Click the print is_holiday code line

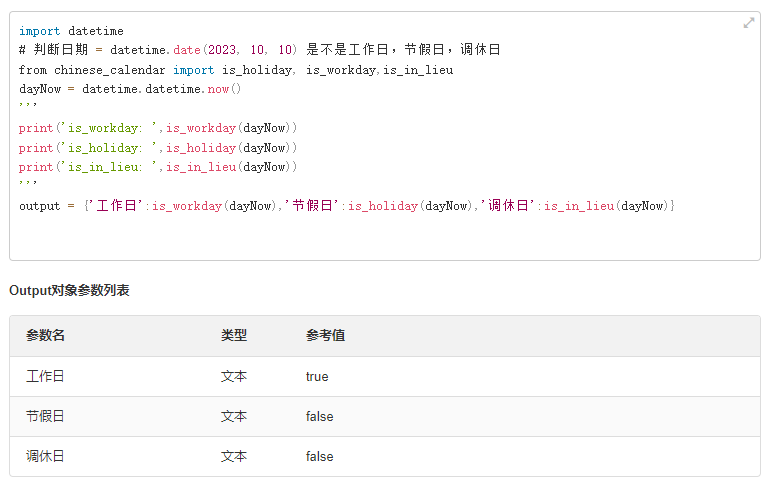158,148
